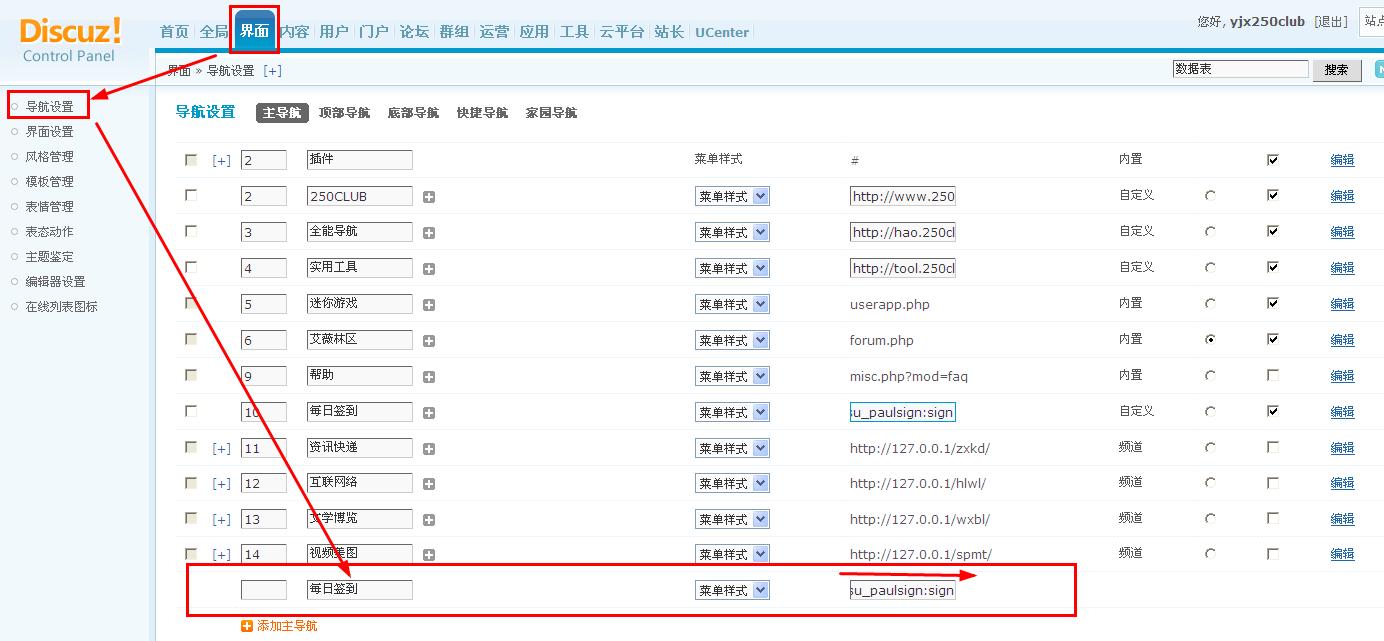Switch to 主导航 tab
This screenshot has height=641, width=1384.
[x=282, y=113]
